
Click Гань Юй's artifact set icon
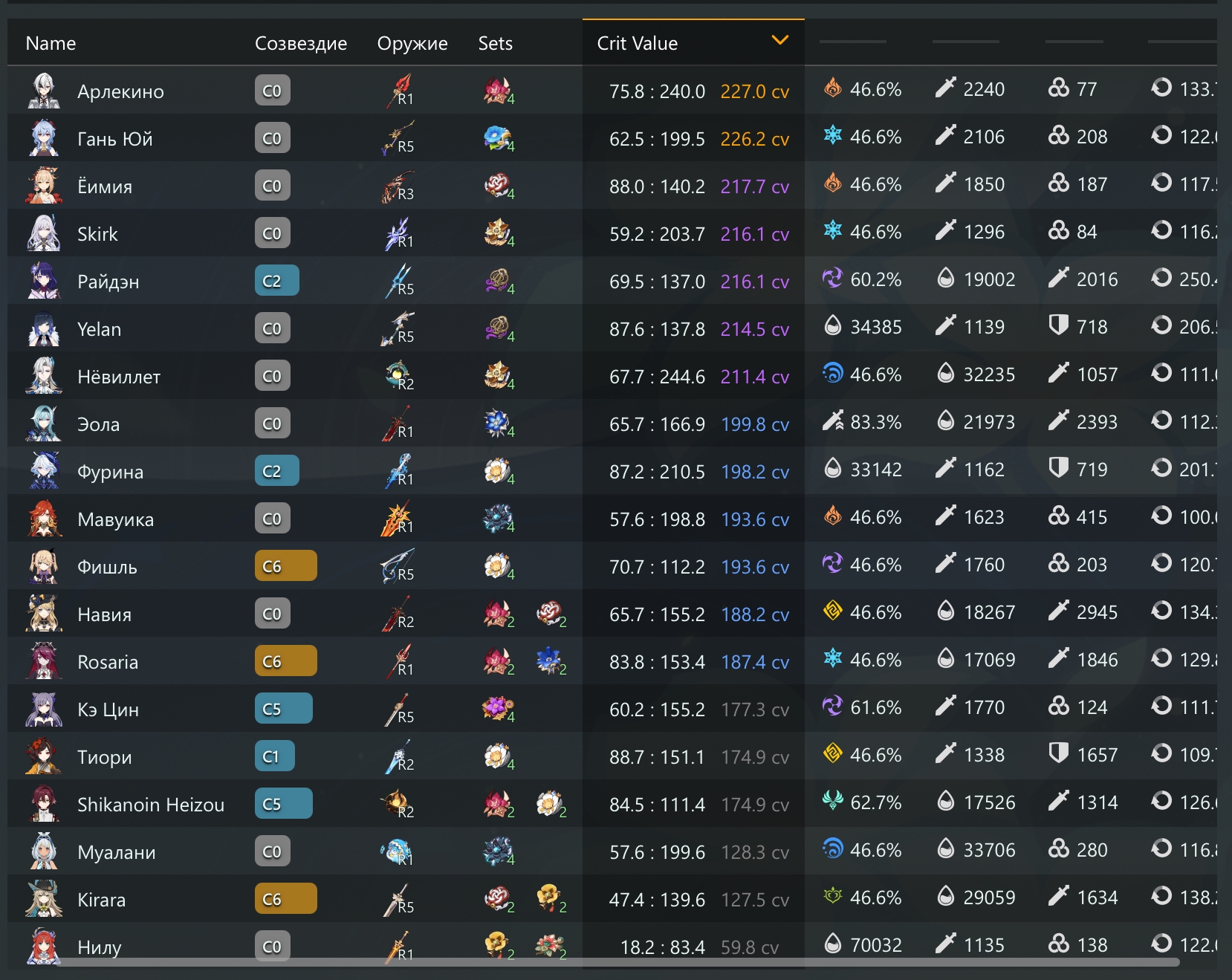(497, 138)
